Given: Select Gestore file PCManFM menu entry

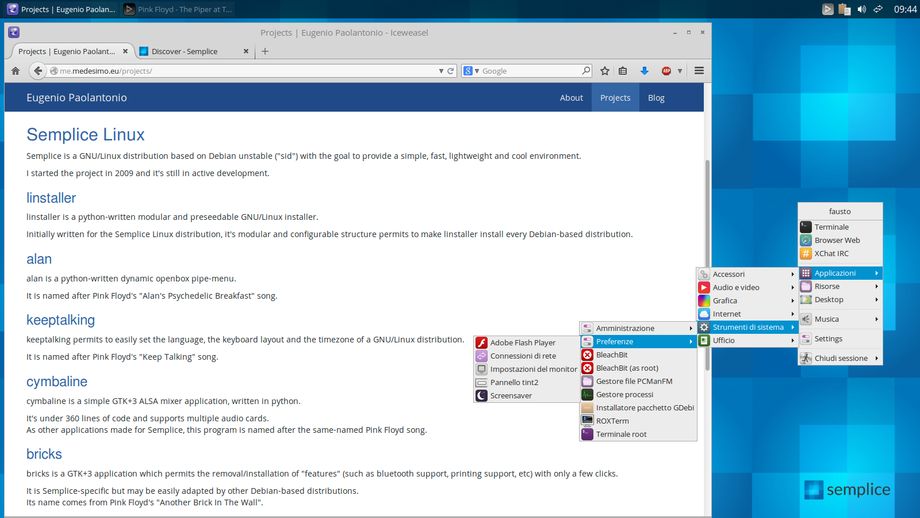Looking at the screenshot, I should click(x=634, y=381).
